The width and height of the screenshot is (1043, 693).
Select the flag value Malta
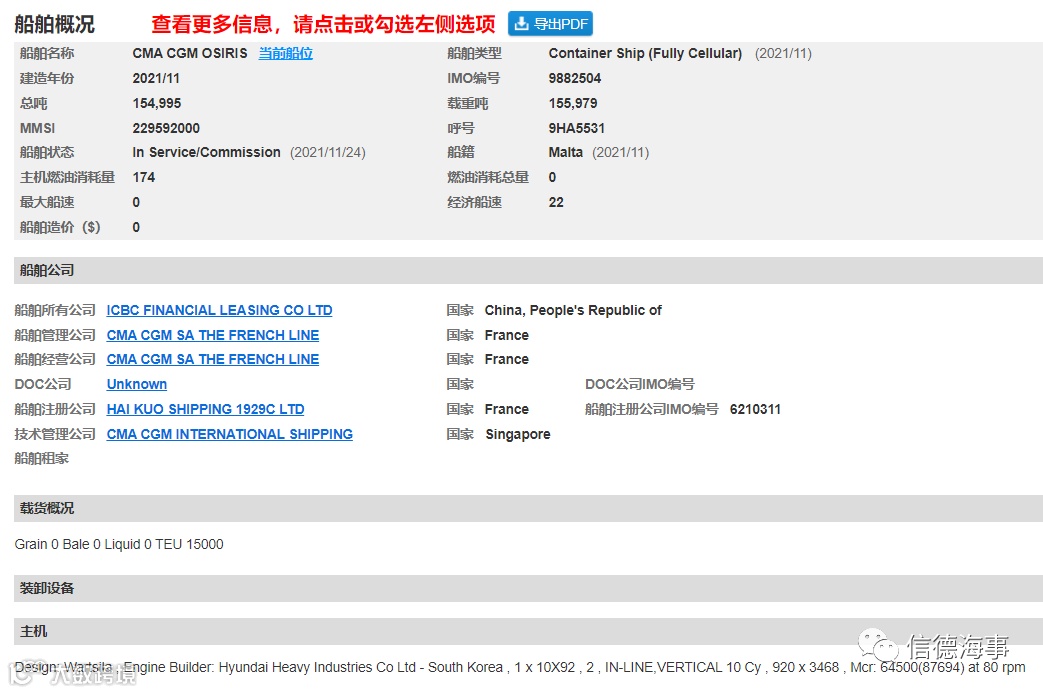point(565,152)
